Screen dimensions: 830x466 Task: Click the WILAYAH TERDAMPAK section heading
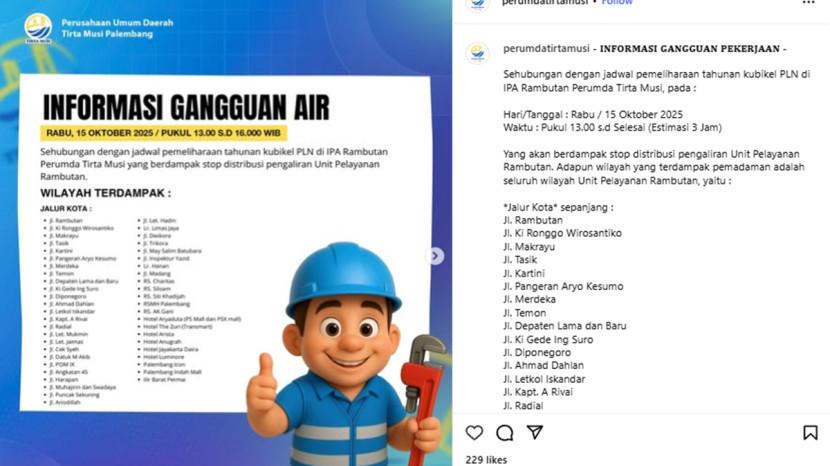tap(105, 193)
